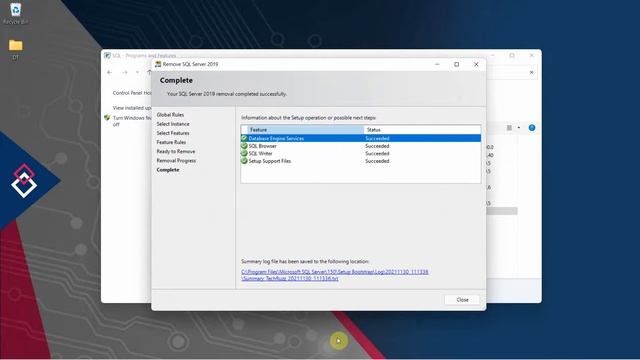Screen dimensions: 640x360
Task: Select the Select Features step
Action: click(x=173, y=133)
